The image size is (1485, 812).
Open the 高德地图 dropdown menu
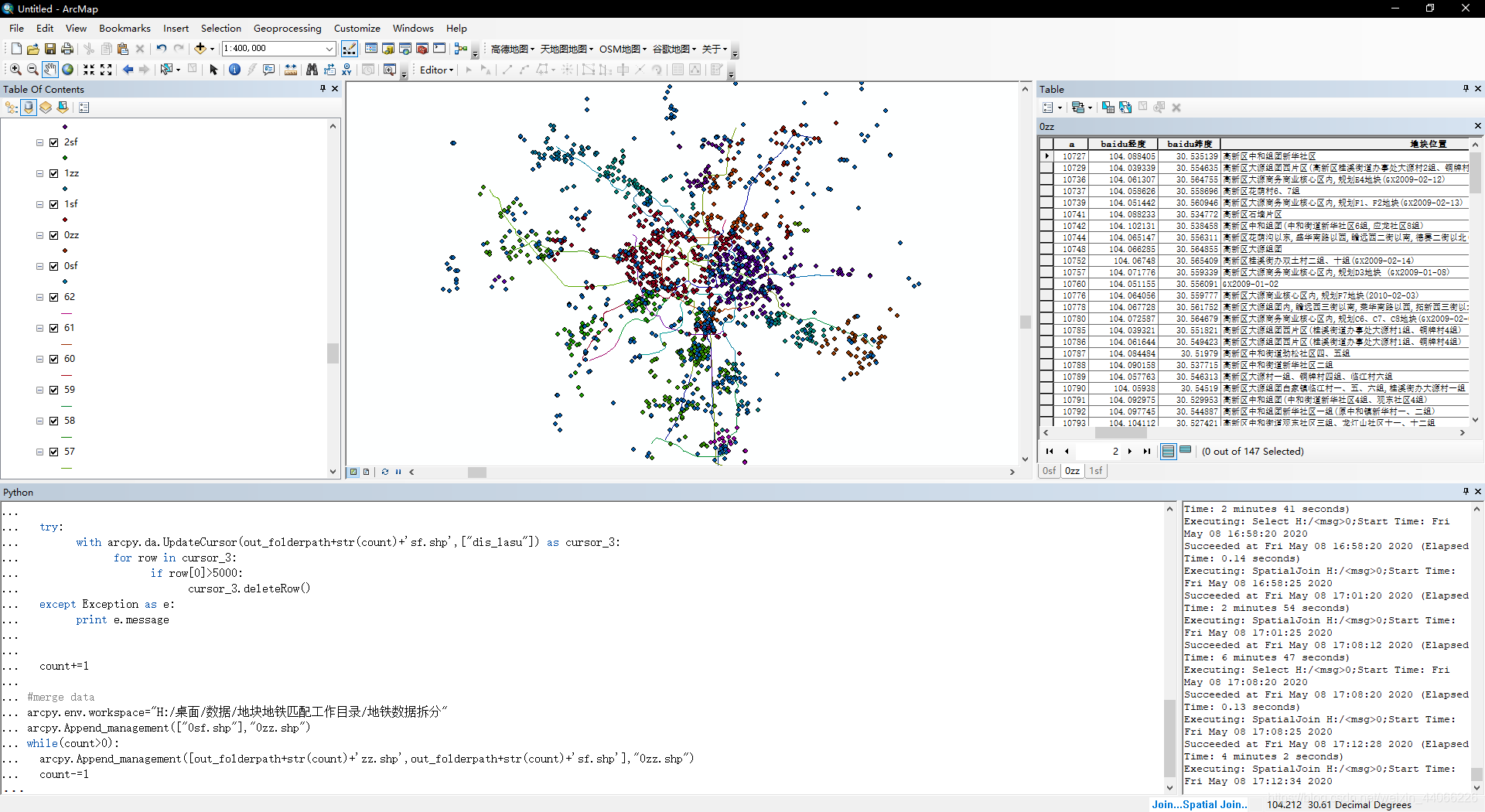click(513, 49)
